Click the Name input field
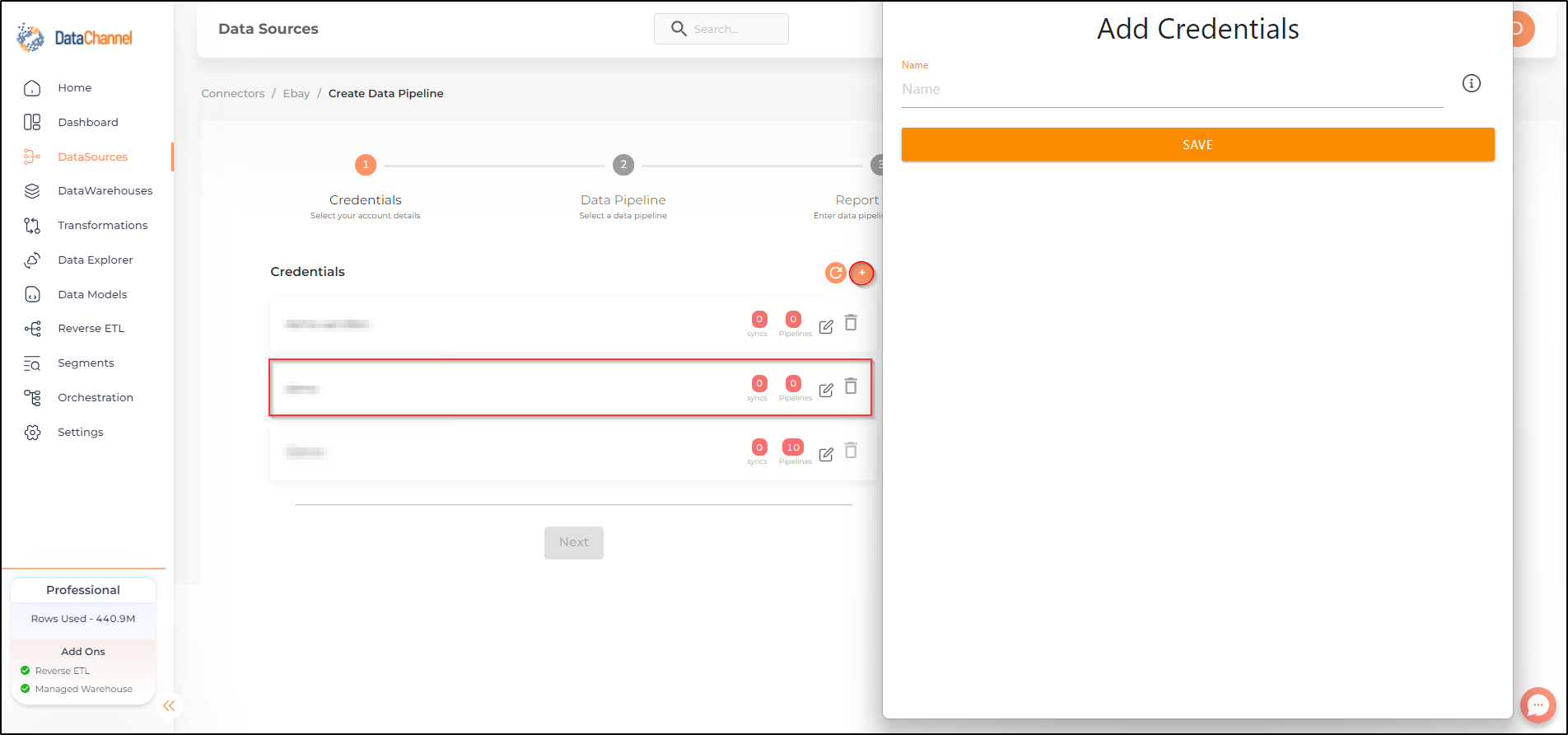The height and width of the screenshot is (735, 1568). (1172, 89)
